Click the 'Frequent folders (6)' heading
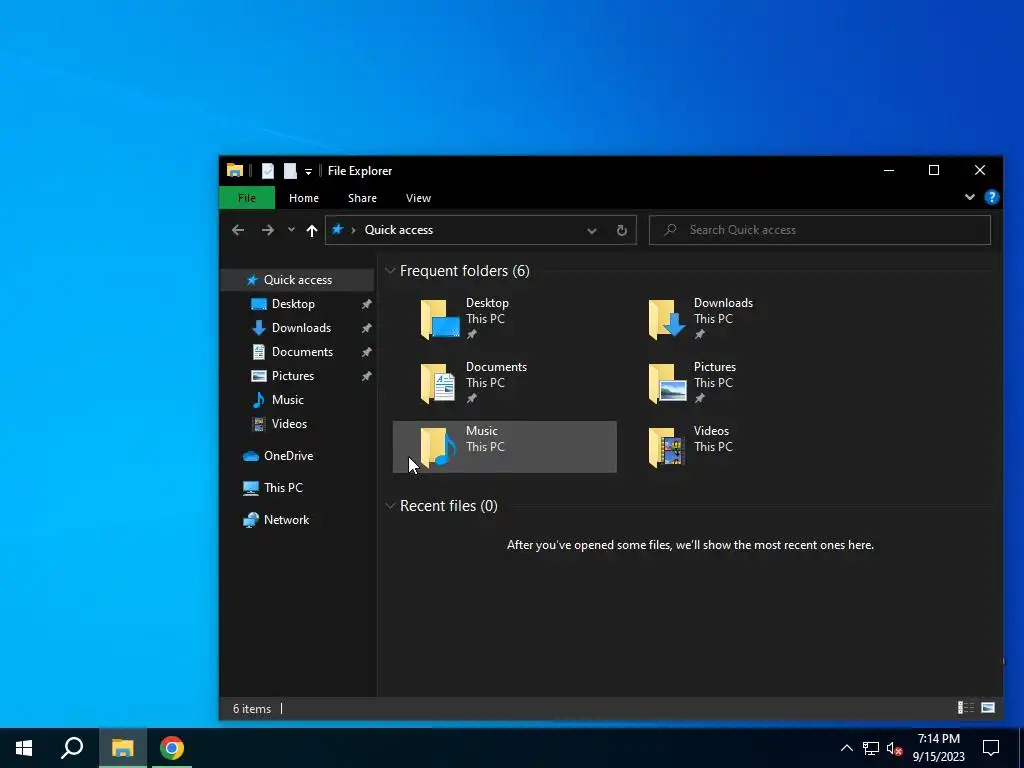Image resolution: width=1024 pixels, height=768 pixels. (x=464, y=270)
